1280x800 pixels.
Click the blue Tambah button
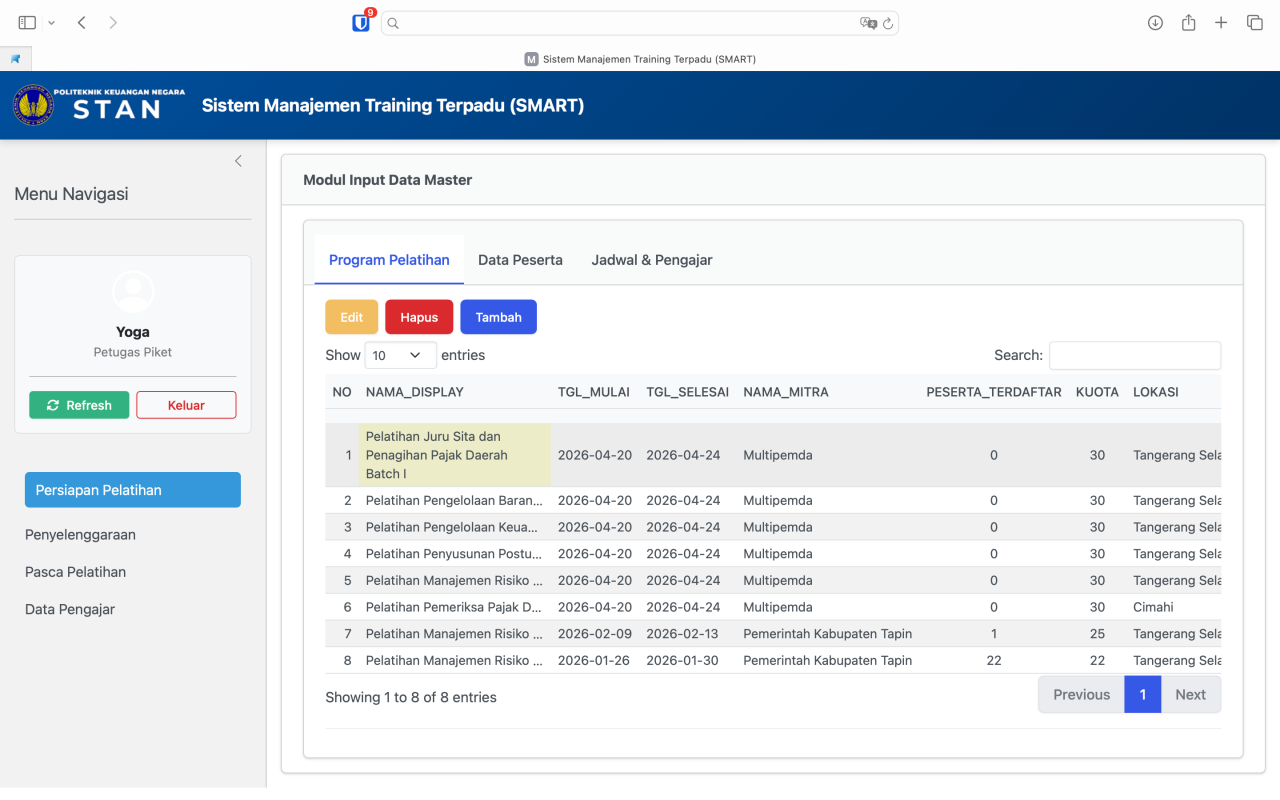[x=498, y=317]
